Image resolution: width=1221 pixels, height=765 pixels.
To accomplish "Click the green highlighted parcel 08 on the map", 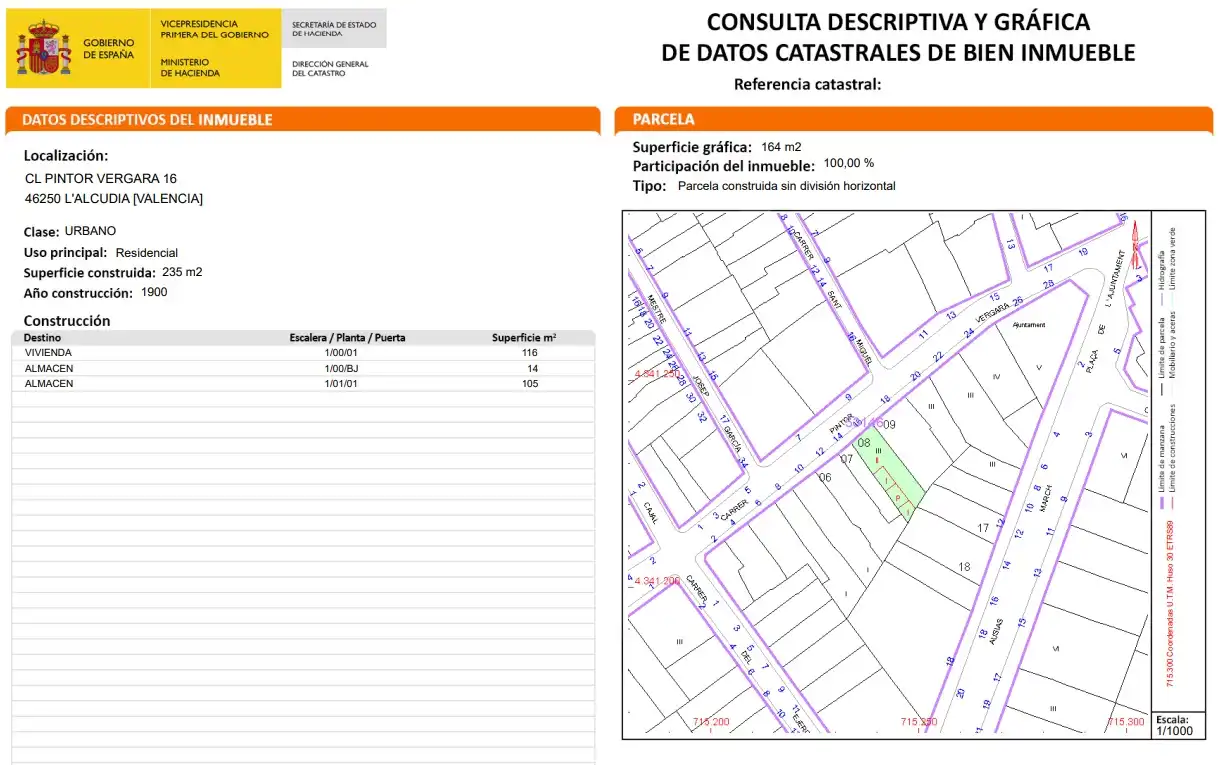I will point(887,475).
